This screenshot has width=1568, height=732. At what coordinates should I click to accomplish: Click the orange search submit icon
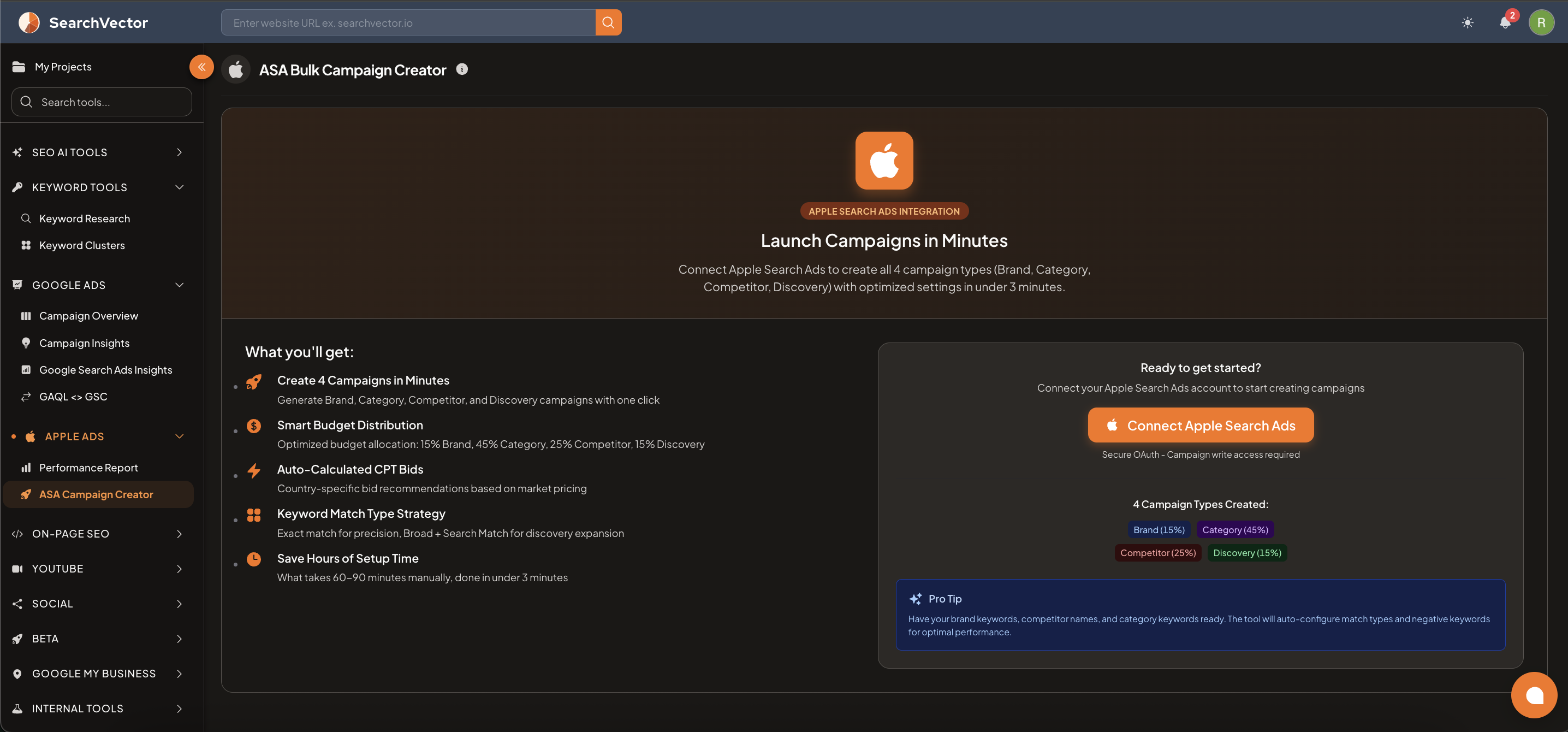(x=608, y=22)
